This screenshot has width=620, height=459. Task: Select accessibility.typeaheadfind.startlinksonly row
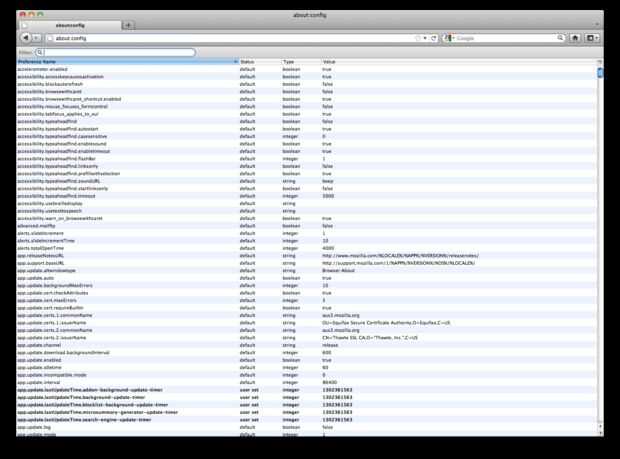coord(306,189)
